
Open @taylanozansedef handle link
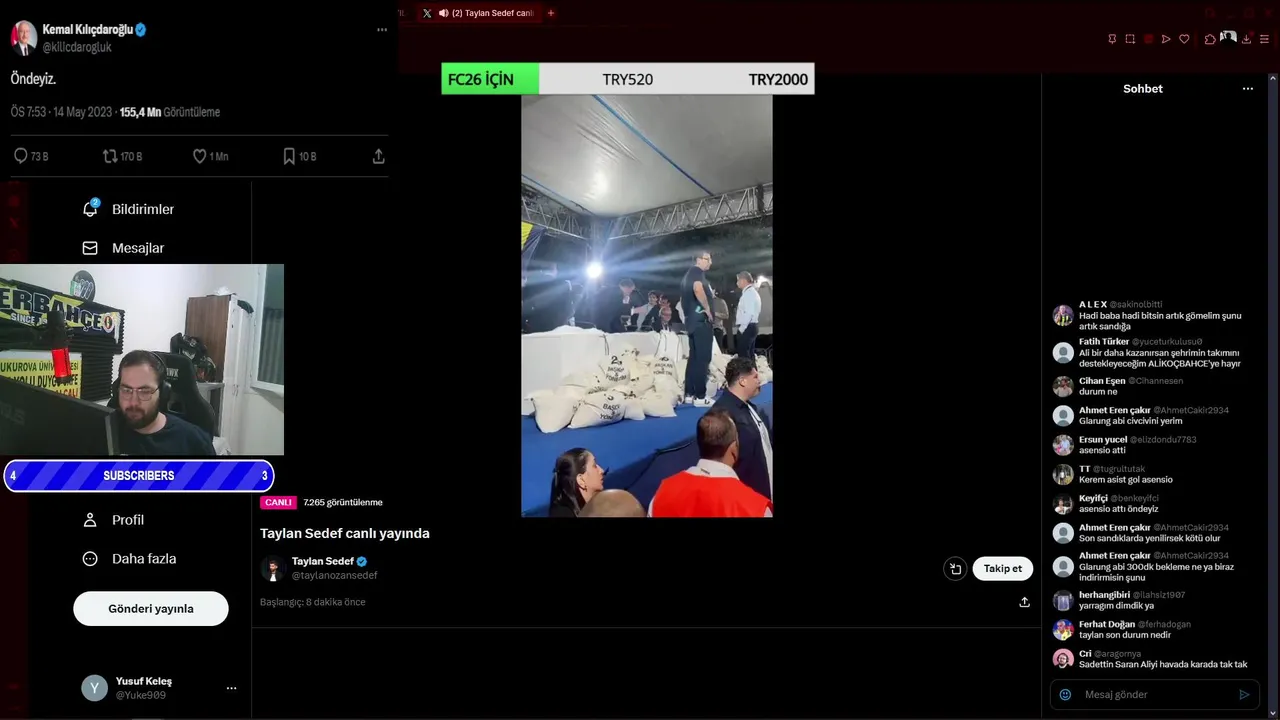335,575
